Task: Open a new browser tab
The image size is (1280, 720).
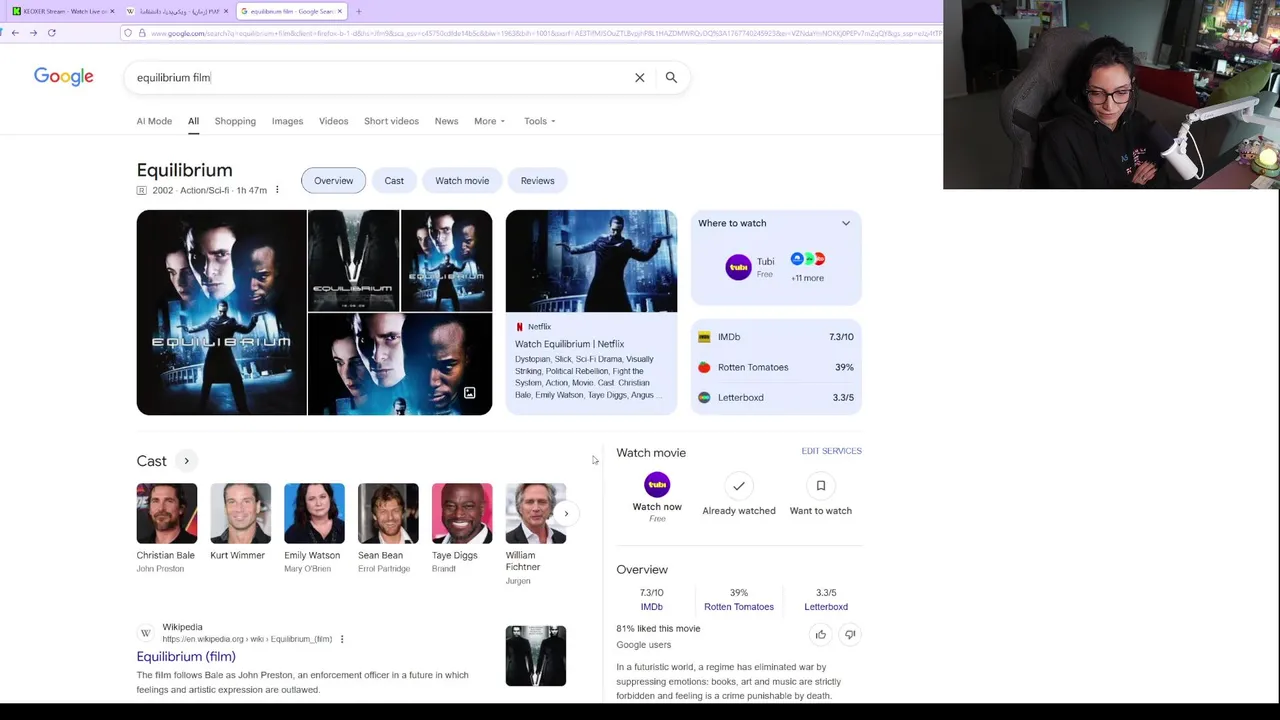Action: tap(358, 11)
